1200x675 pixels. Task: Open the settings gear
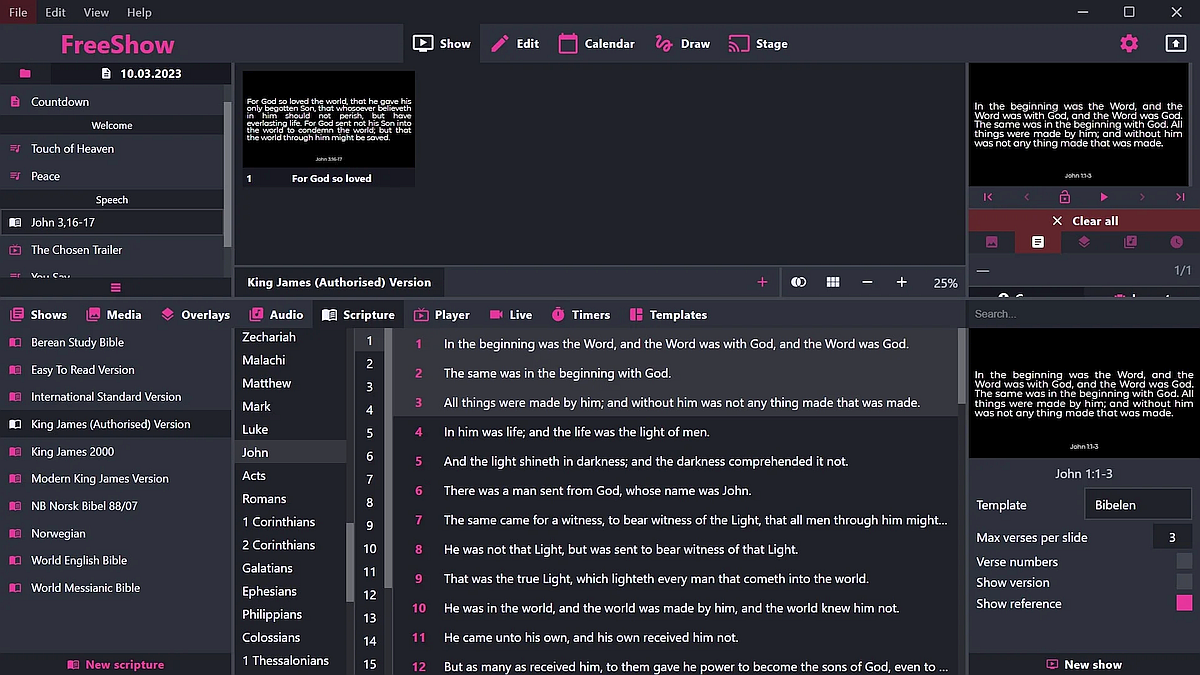[1129, 43]
